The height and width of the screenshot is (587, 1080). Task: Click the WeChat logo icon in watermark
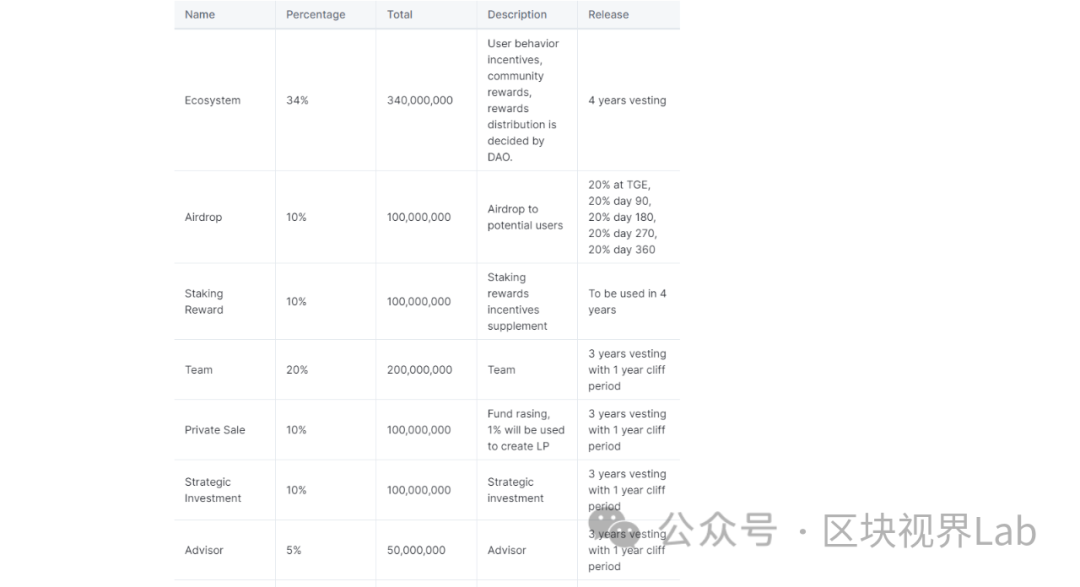tap(614, 528)
